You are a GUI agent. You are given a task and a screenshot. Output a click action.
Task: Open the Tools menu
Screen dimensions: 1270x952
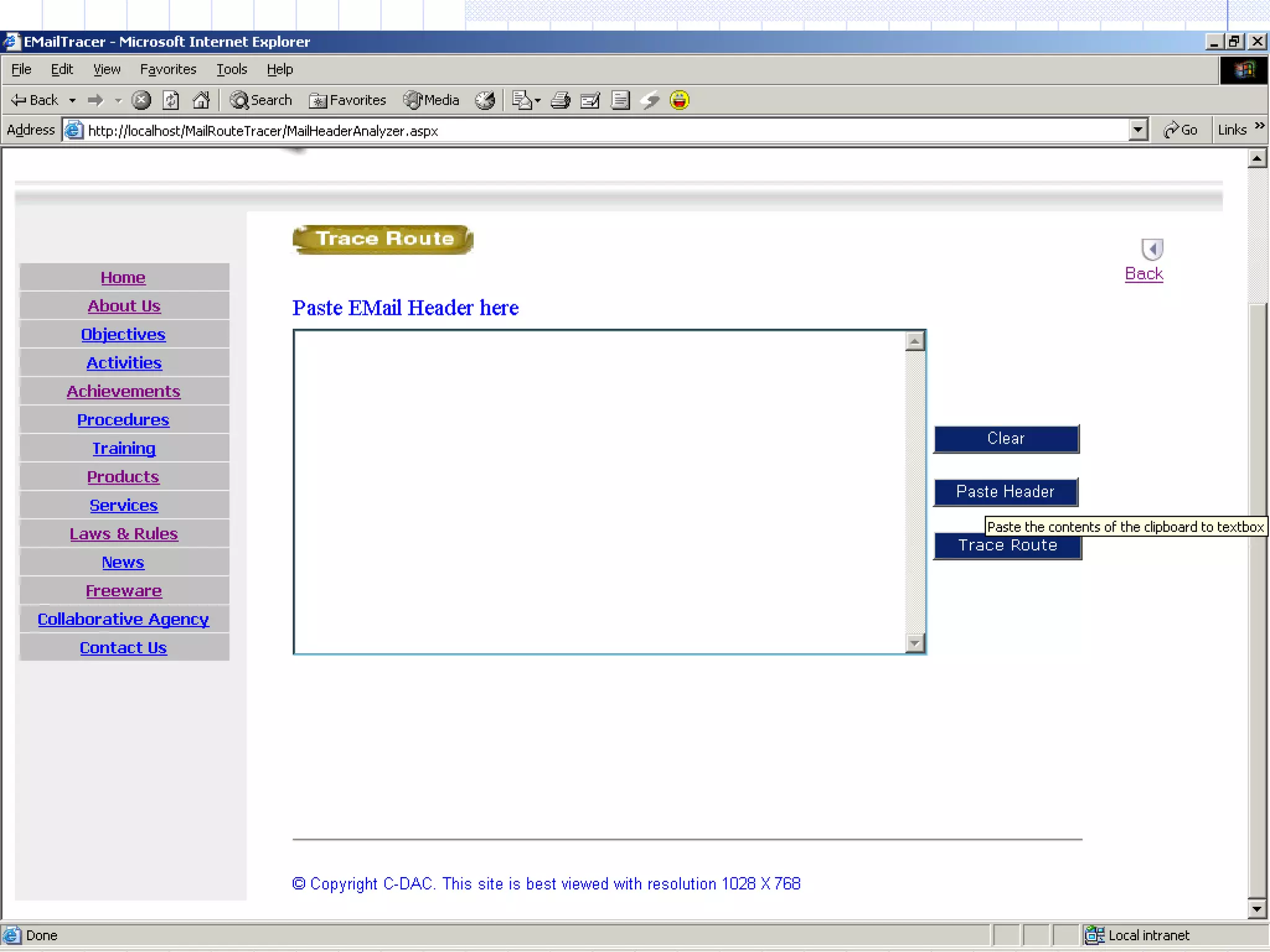click(x=231, y=69)
